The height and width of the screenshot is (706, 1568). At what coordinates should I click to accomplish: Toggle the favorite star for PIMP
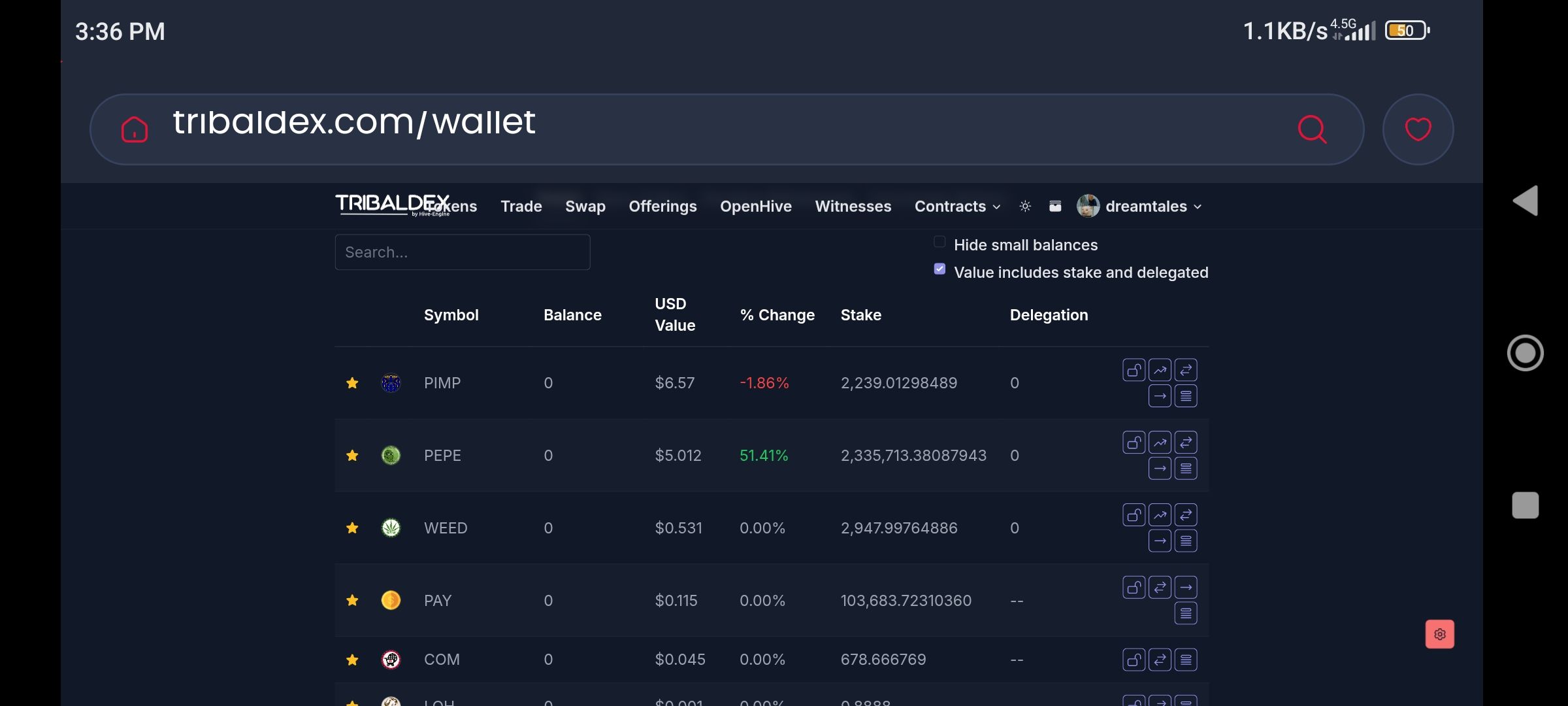[x=352, y=383]
